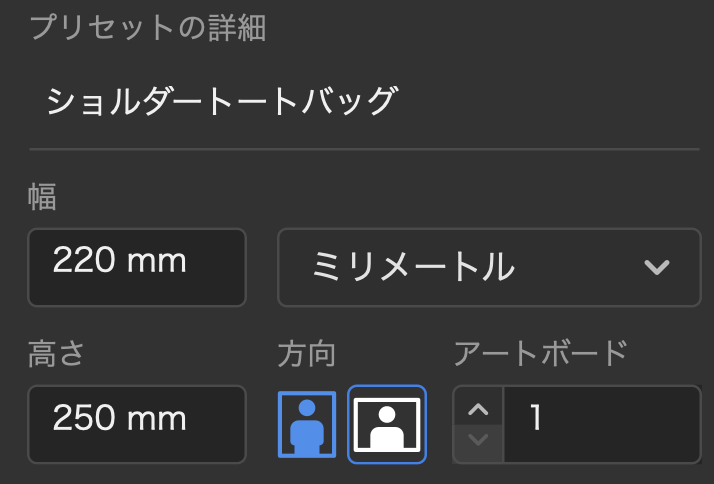Focus the width field showing 220 mm
The height and width of the screenshot is (484, 714).
coord(137,267)
